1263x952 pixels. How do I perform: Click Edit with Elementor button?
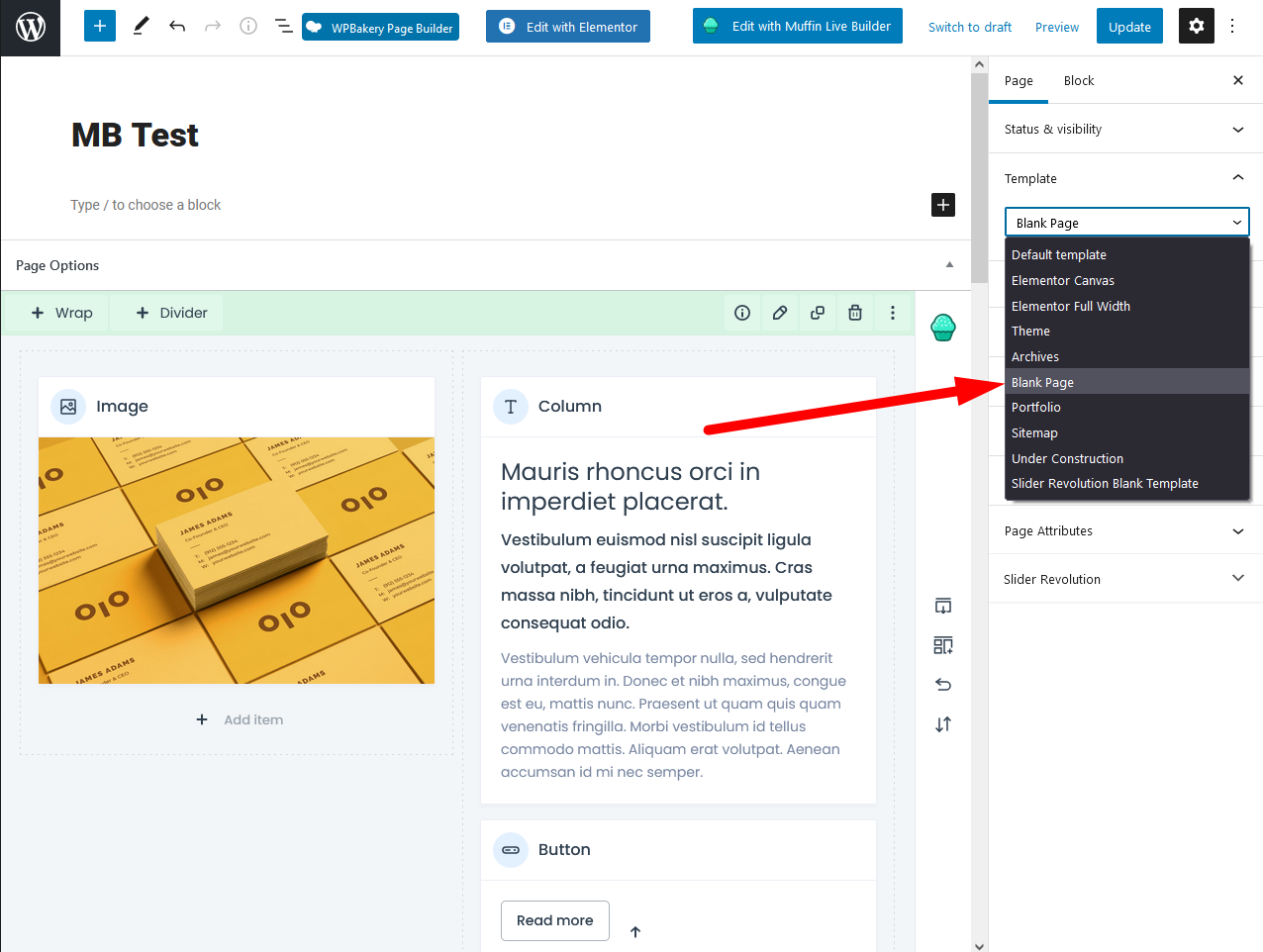568,27
